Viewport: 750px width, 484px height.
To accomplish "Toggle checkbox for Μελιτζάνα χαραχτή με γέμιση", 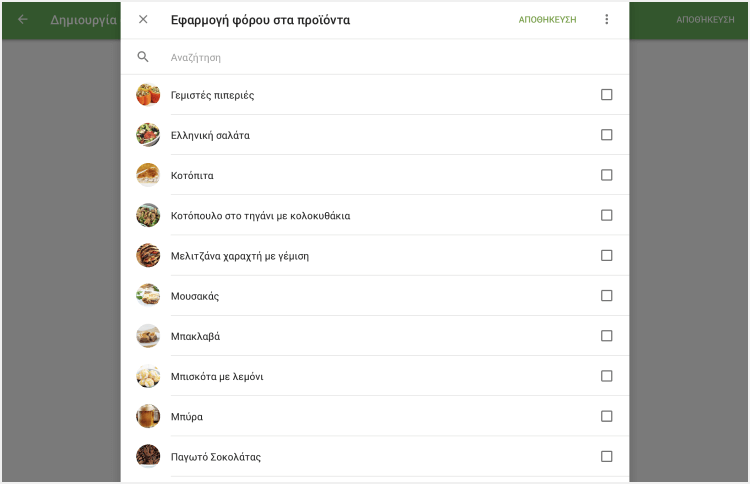I will (x=607, y=255).
